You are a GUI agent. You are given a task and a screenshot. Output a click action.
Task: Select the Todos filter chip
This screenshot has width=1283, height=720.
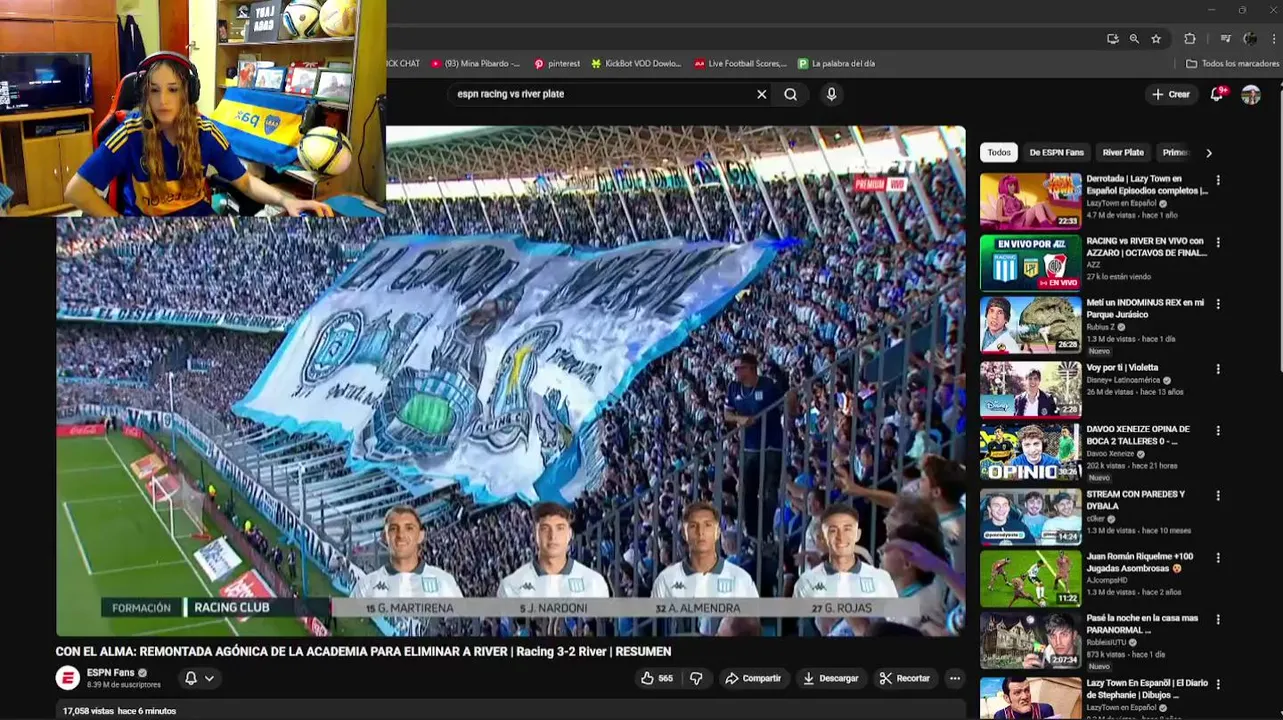click(999, 152)
